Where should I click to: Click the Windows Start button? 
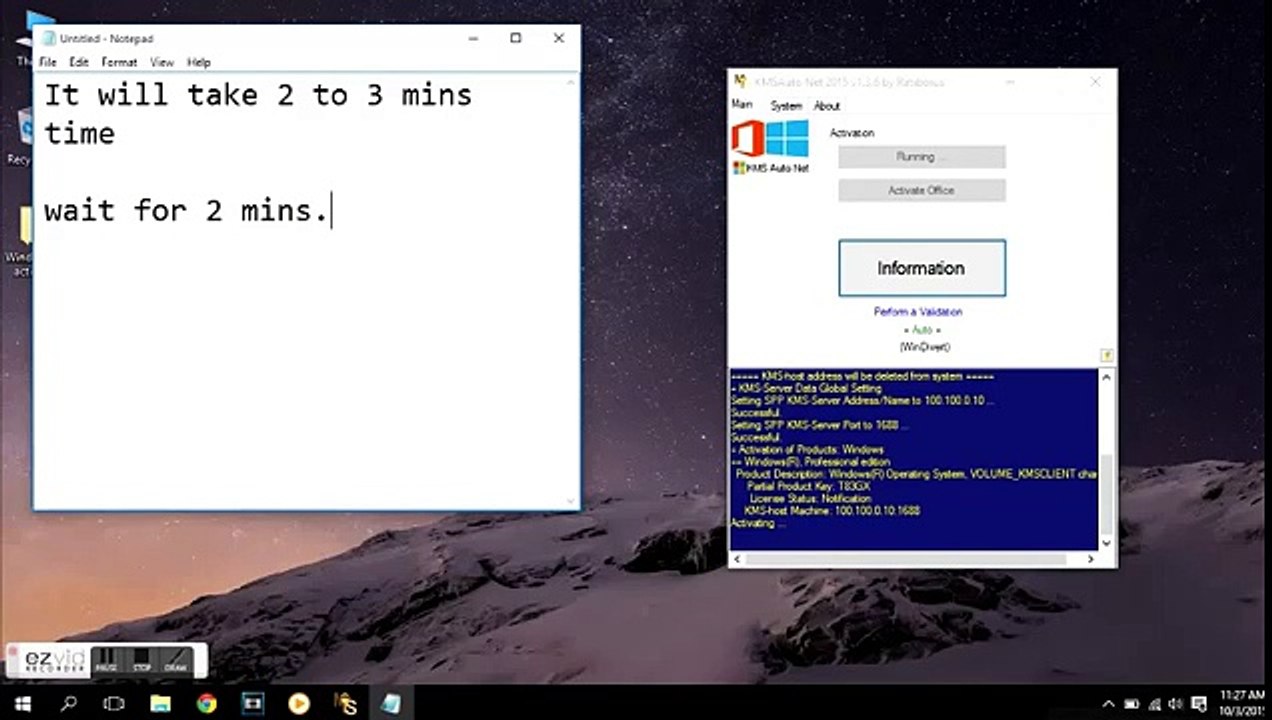[x=22, y=703]
